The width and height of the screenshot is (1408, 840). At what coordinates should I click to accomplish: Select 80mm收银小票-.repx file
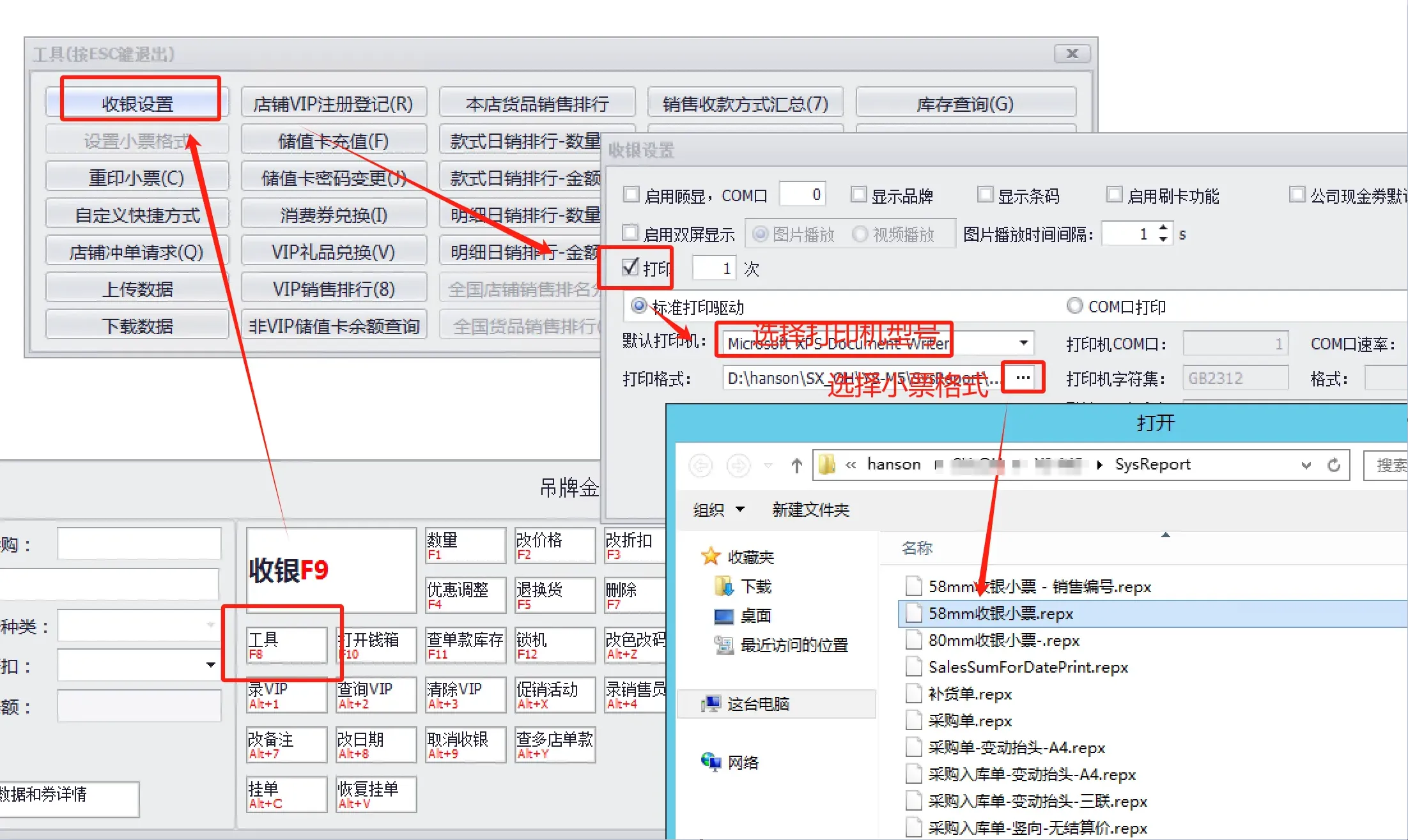[1003, 640]
